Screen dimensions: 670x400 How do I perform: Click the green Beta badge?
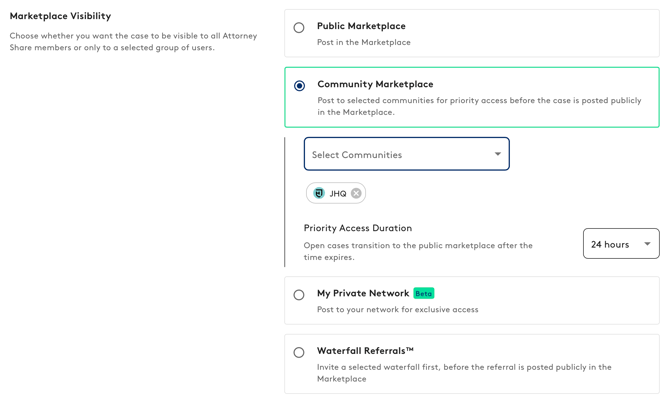coord(423,293)
